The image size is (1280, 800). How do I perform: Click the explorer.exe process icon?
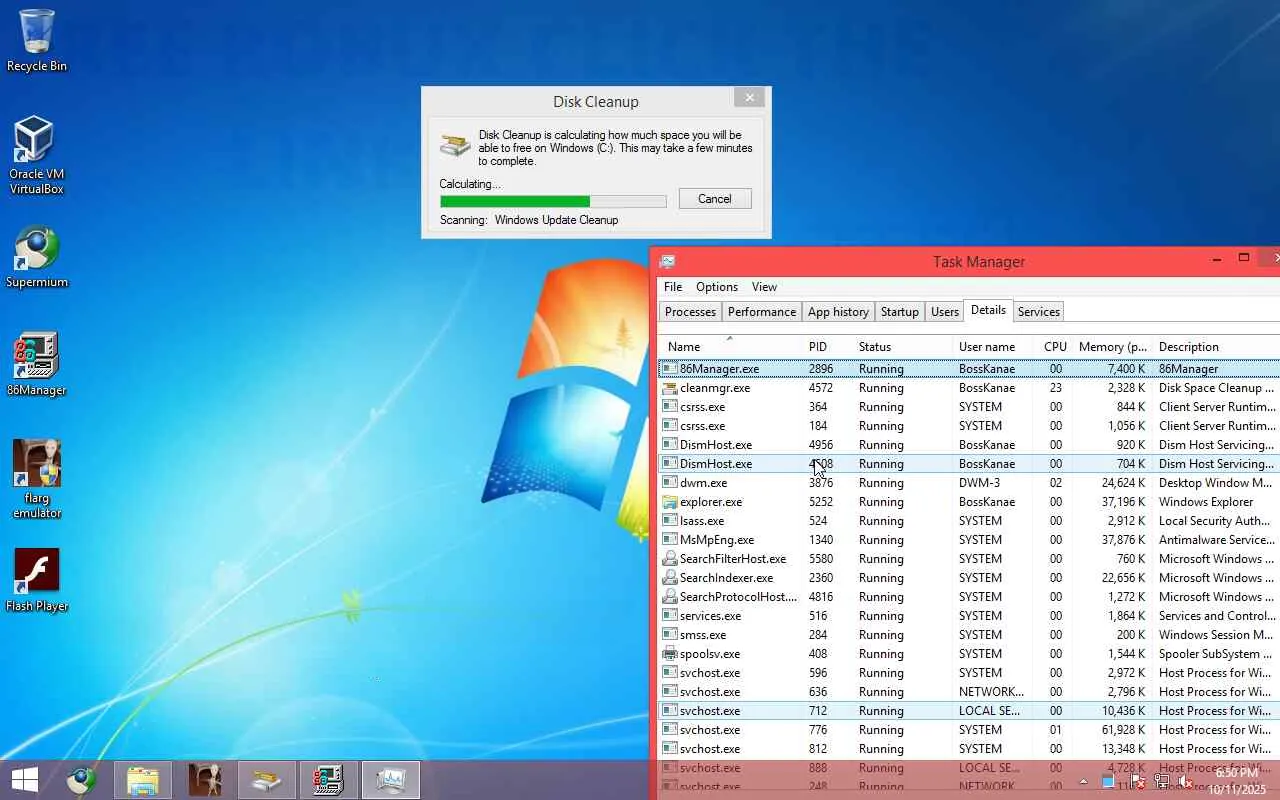click(x=670, y=502)
